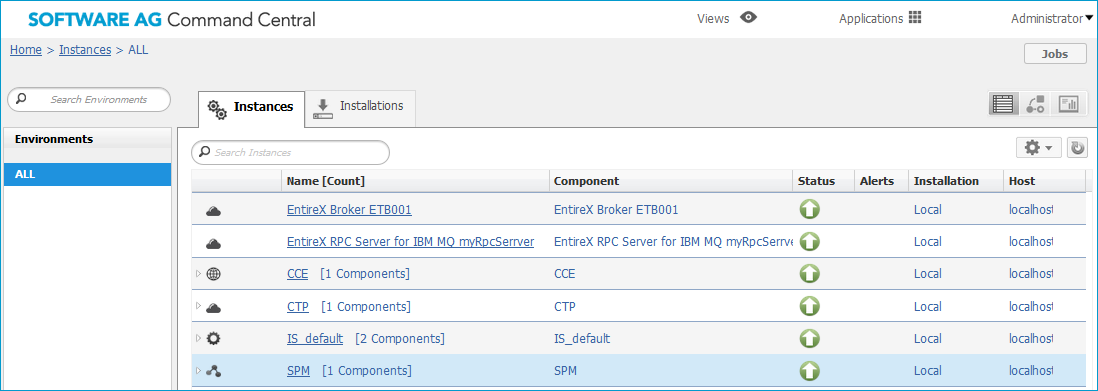Expand the CTP row
1098x391 pixels.
[198, 306]
